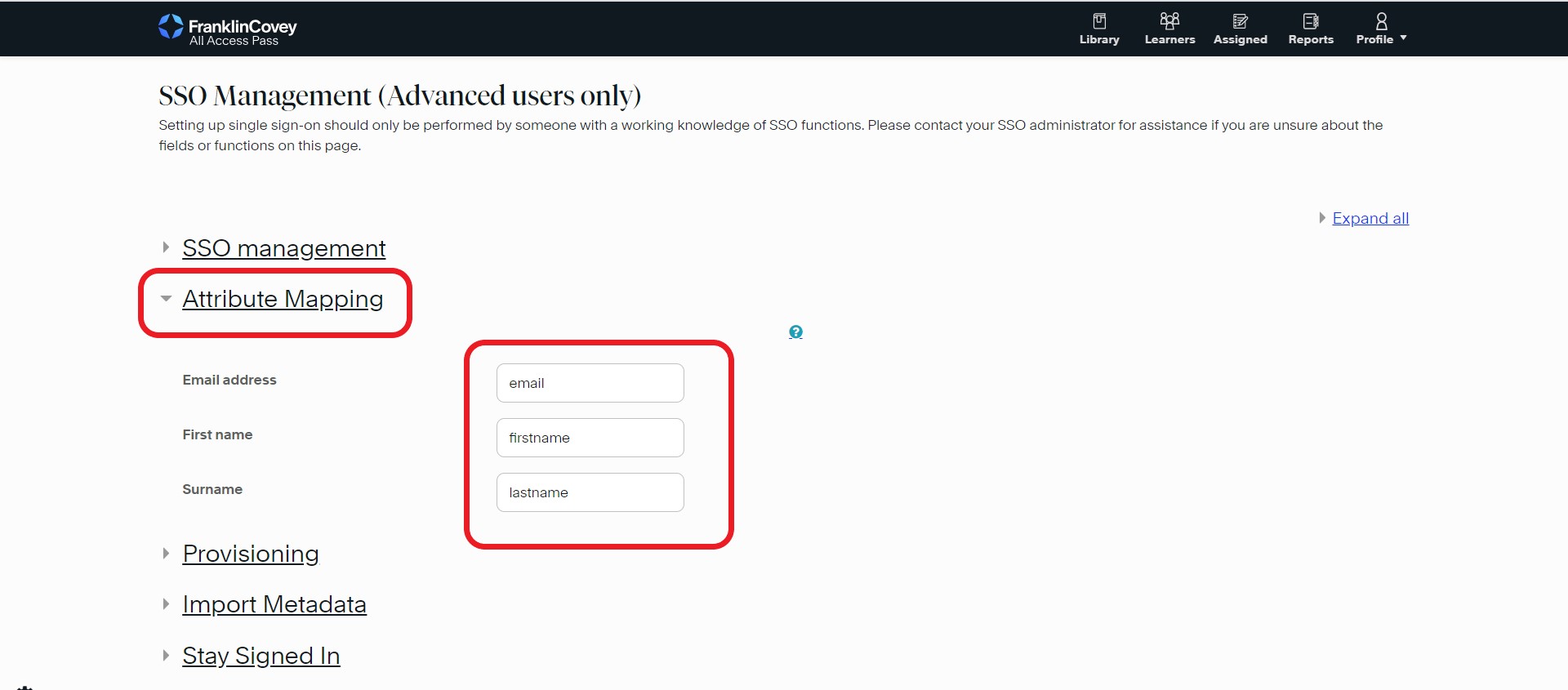Open the Assigned icon in header
The image size is (1568, 690).
pyautogui.click(x=1240, y=21)
